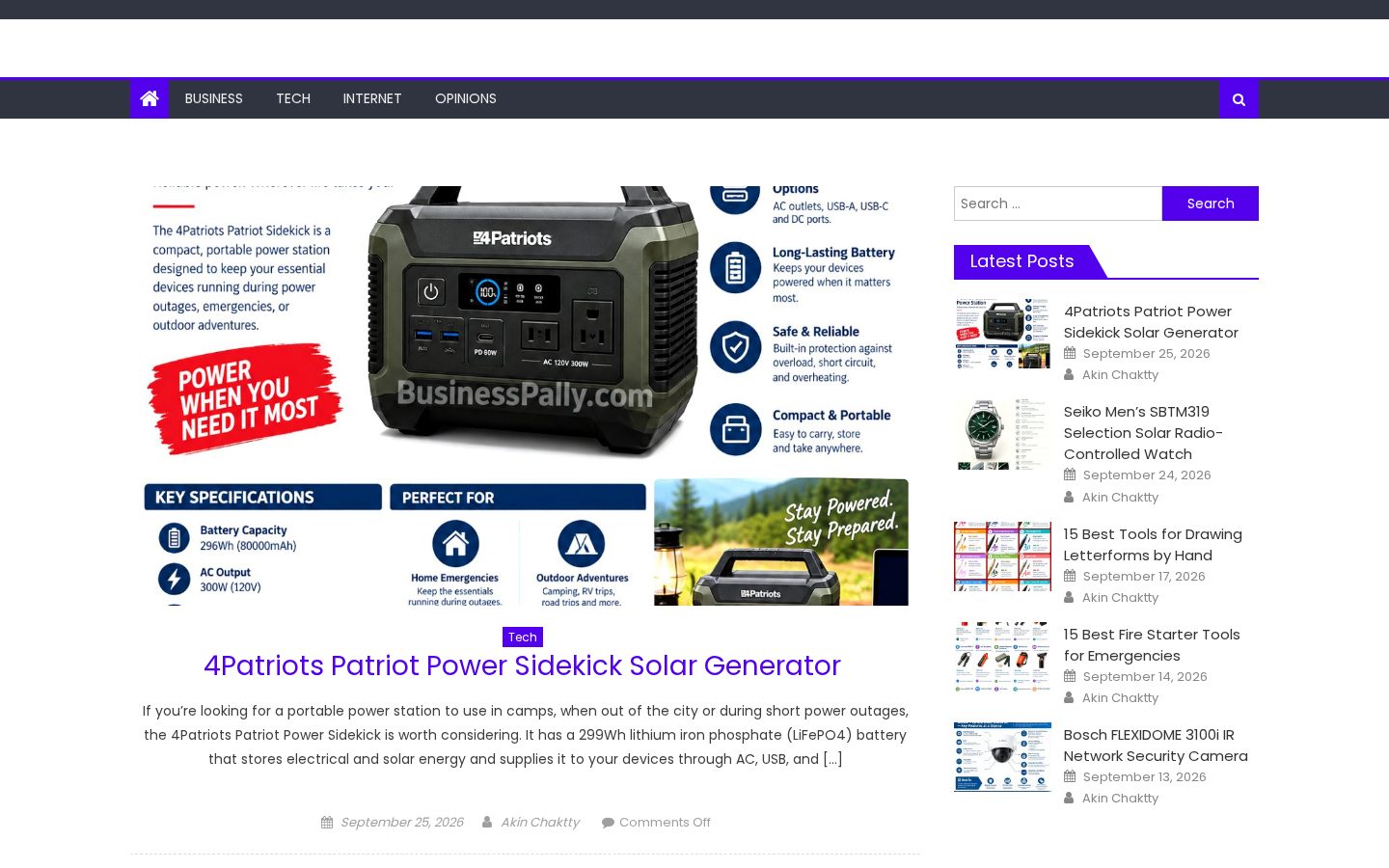Open the fire starter tools thumbnail
The image size is (1389, 868).
(x=1002, y=657)
